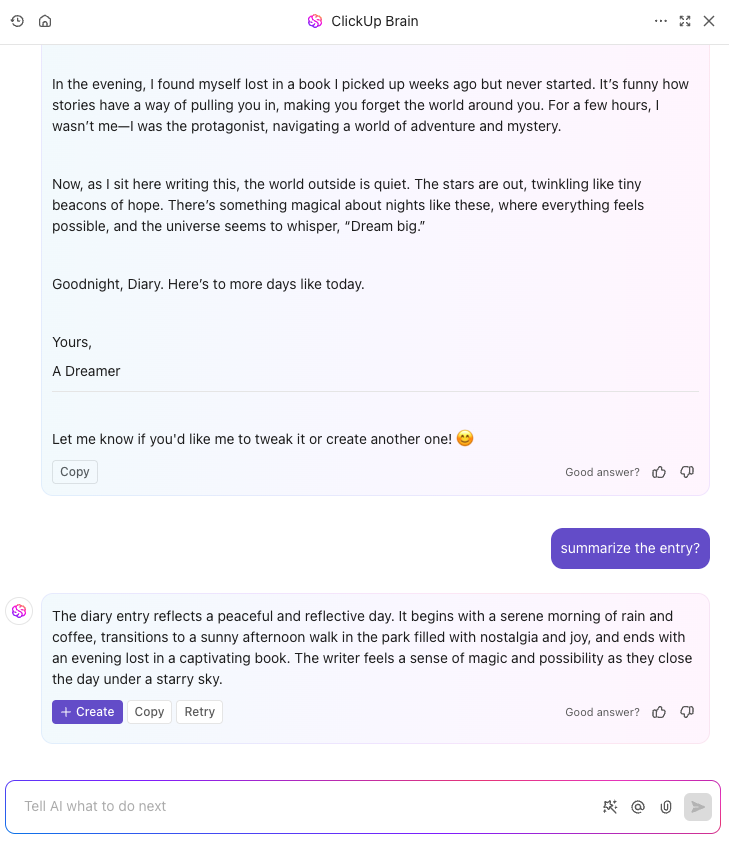Copy the summary response
Screen dimensions: 729x845
pos(149,712)
